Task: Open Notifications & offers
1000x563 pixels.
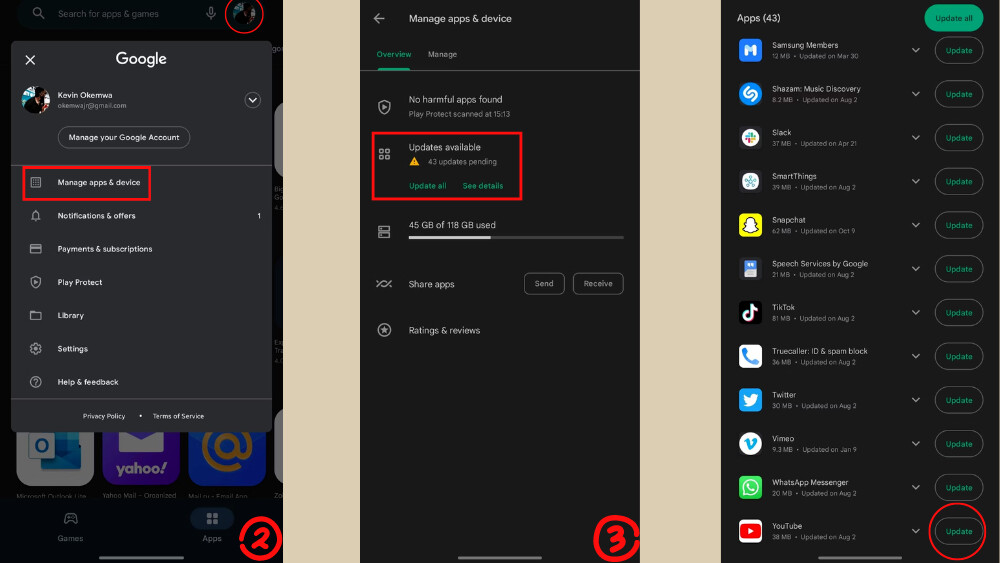Action: point(96,216)
